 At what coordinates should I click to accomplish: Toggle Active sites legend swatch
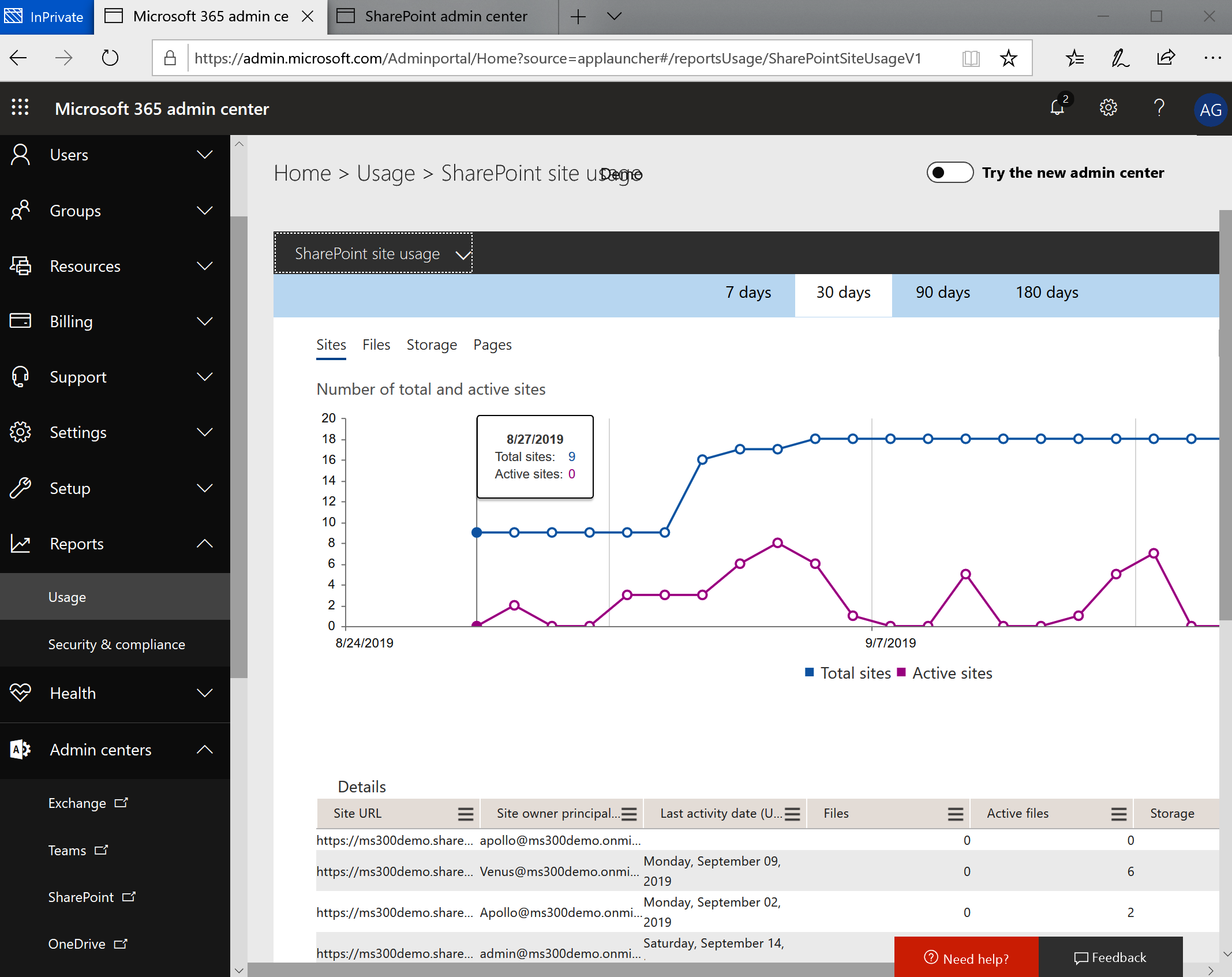point(901,672)
